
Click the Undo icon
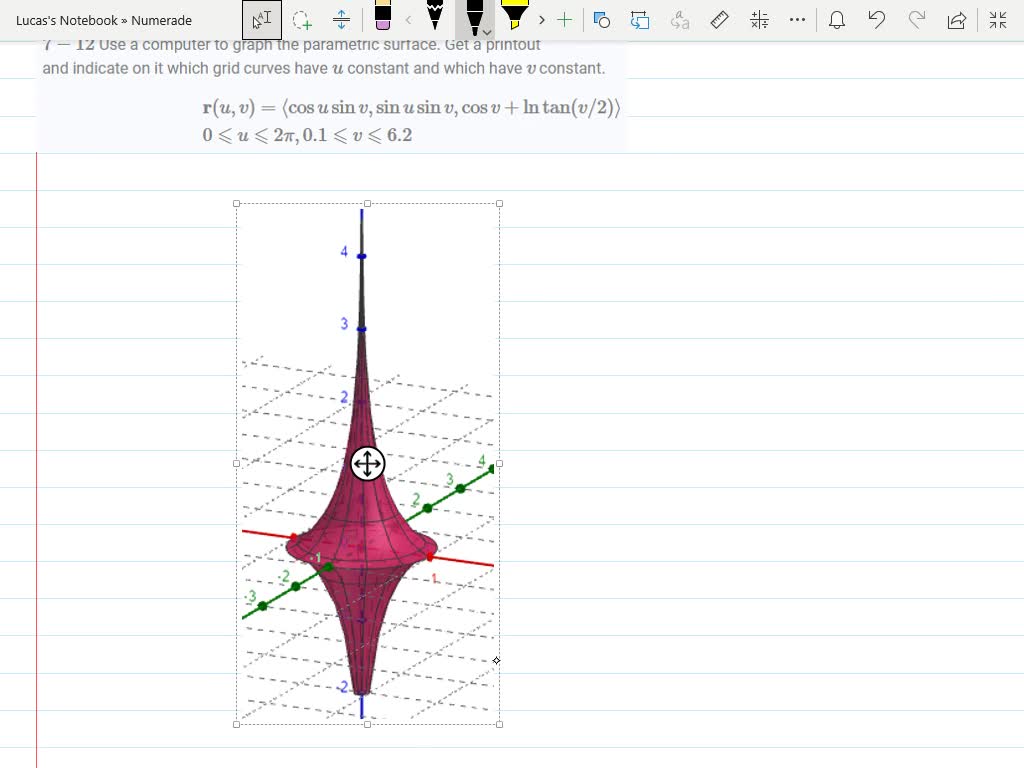point(877,19)
